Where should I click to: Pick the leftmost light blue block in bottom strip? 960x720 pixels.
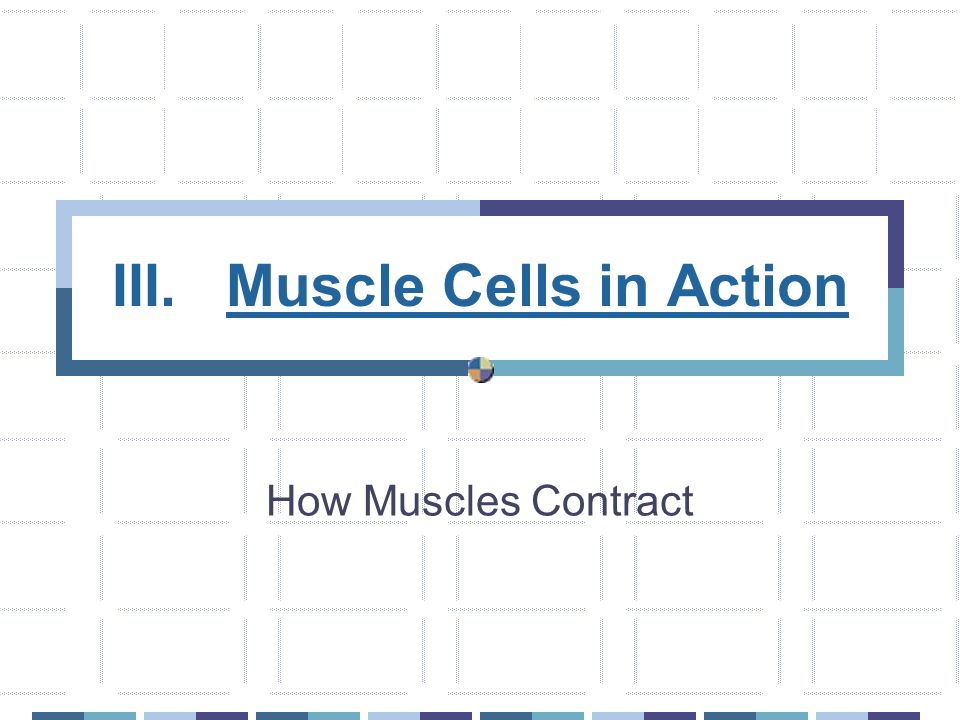[170, 716]
